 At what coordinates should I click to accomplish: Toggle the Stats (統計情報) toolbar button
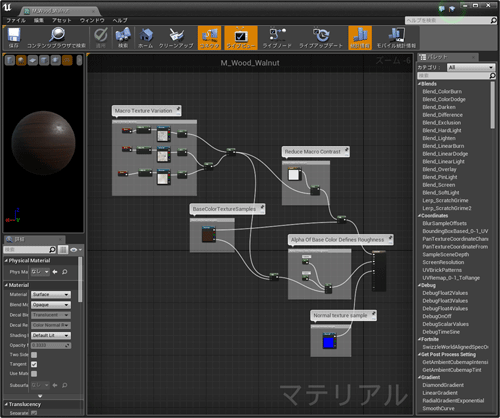pyautogui.click(x=360, y=38)
